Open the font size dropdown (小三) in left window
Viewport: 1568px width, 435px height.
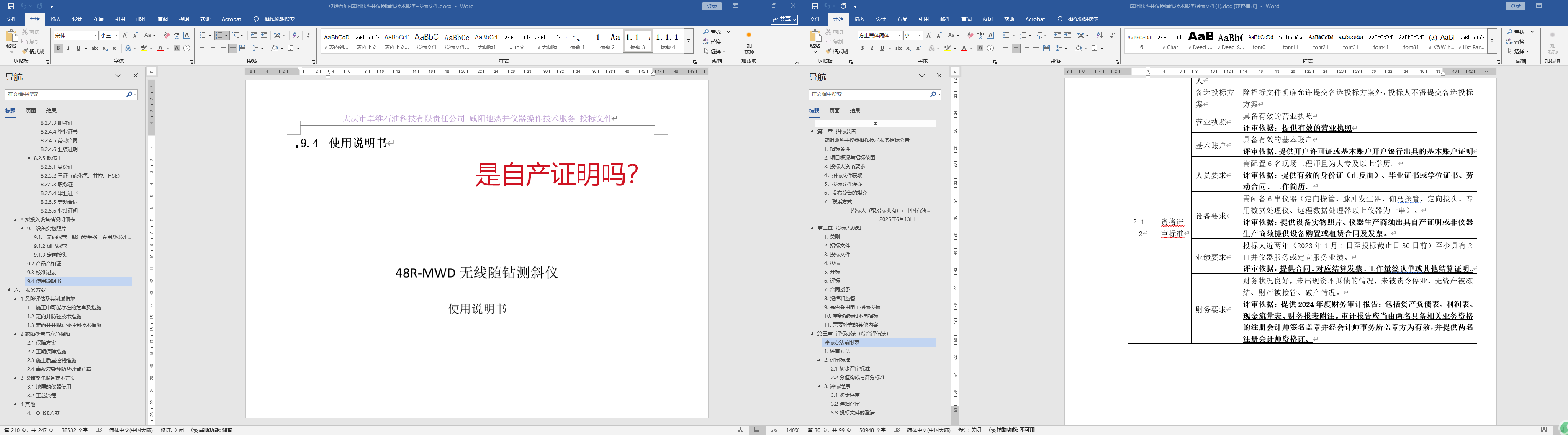coord(116,35)
